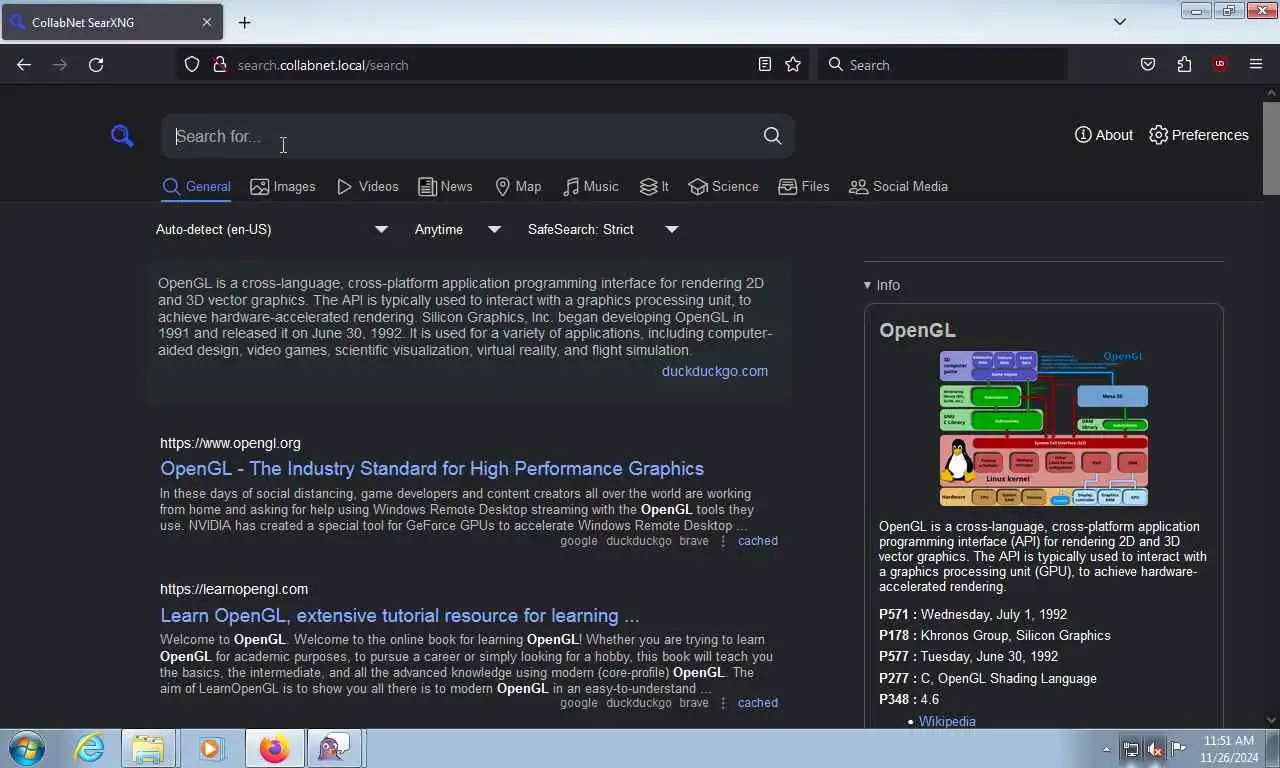Open Windows Explorer from taskbar

[x=148, y=748]
